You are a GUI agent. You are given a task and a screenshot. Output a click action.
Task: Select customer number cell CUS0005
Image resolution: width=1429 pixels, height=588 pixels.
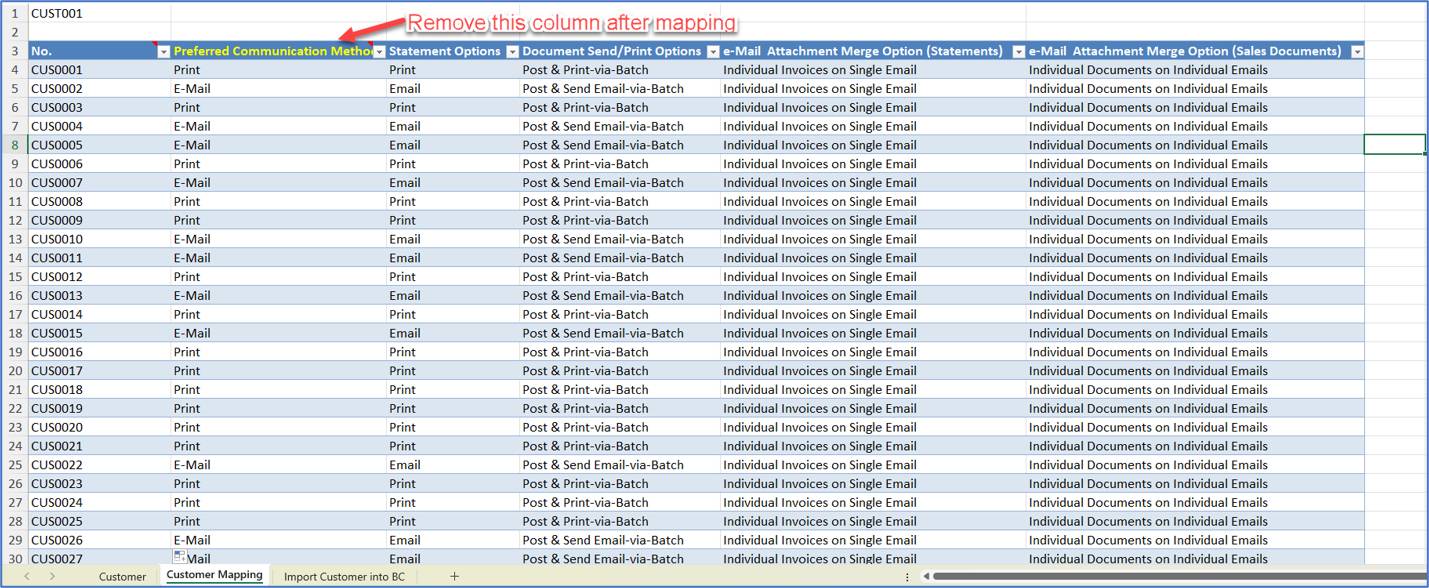pos(99,145)
